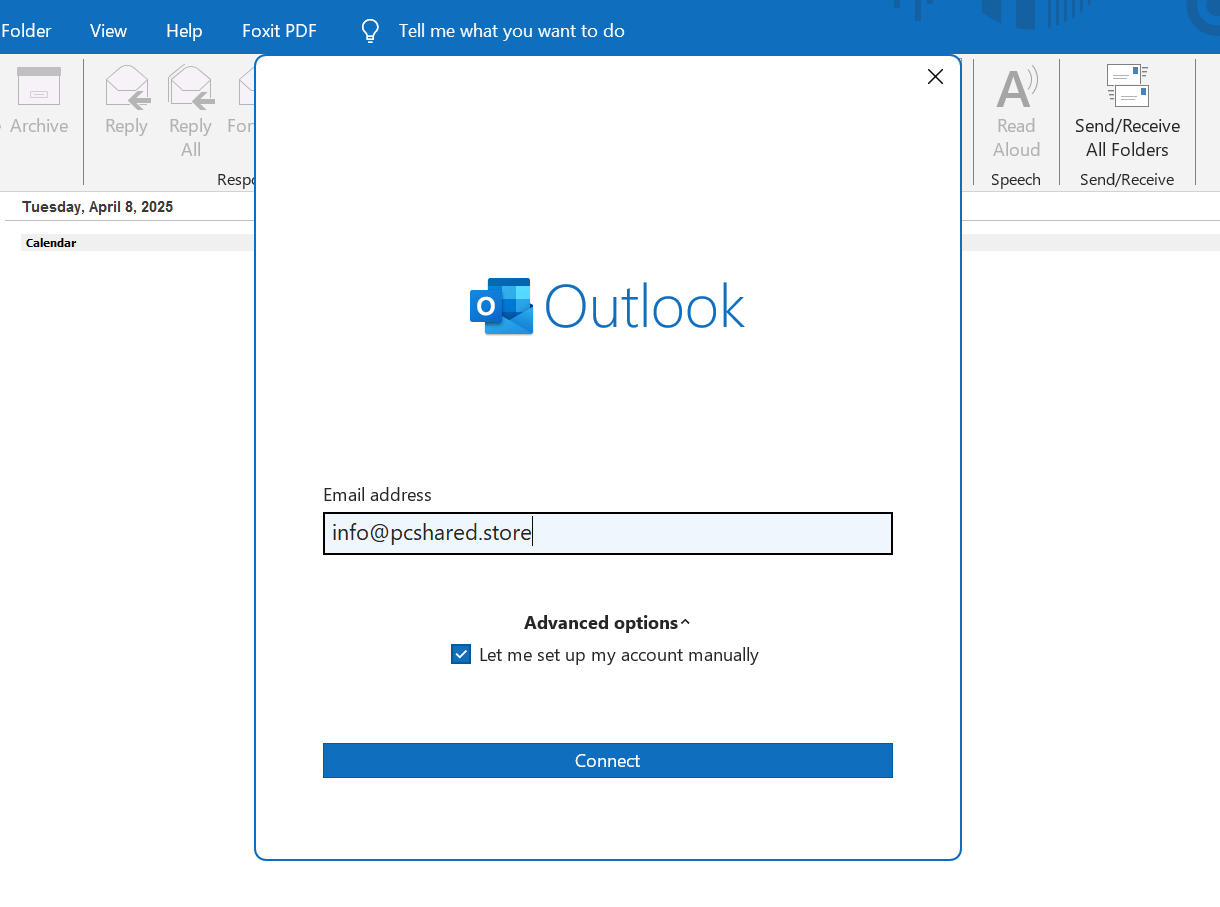Click the Reply envelope icon
The height and width of the screenshot is (907, 1220).
point(127,87)
